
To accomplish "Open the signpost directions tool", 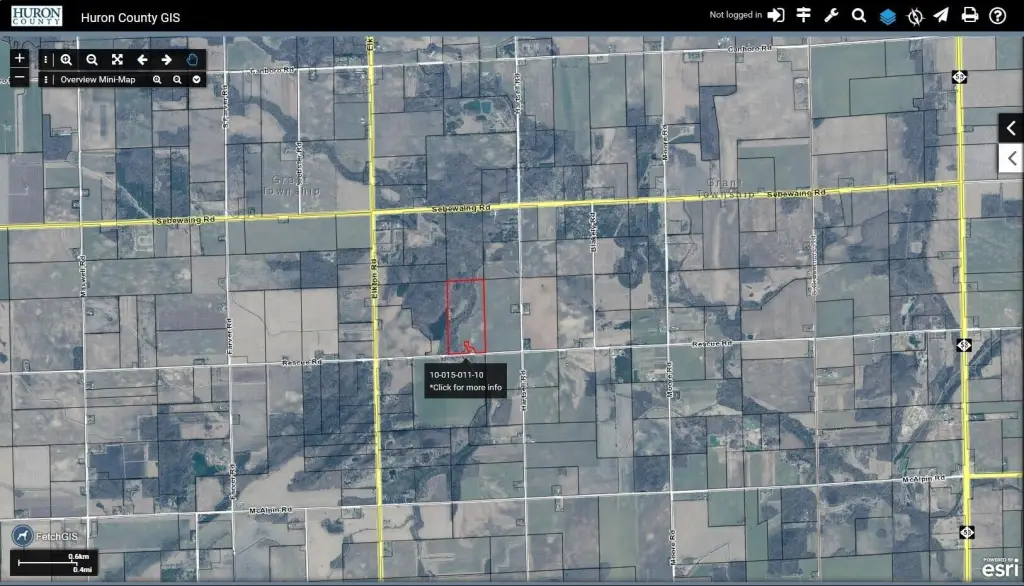I will pos(804,15).
